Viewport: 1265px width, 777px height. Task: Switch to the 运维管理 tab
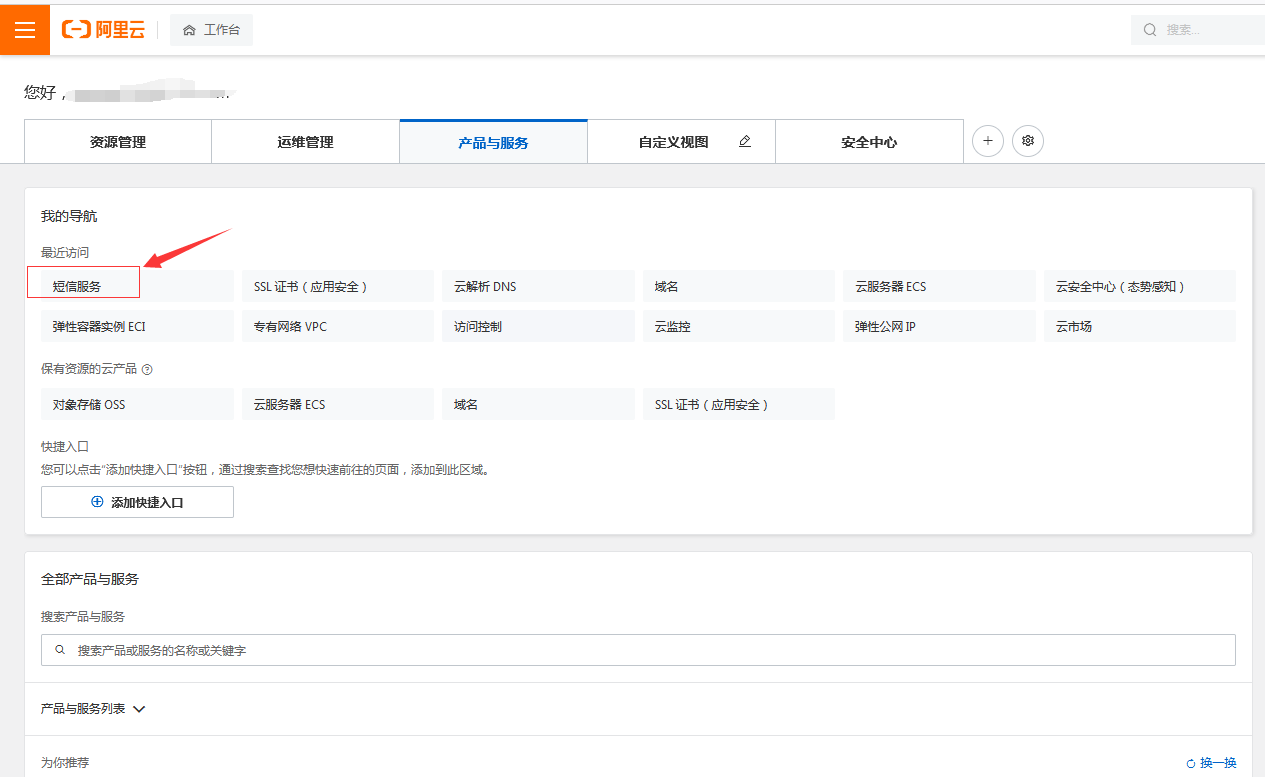pyautogui.click(x=305, y=142)
